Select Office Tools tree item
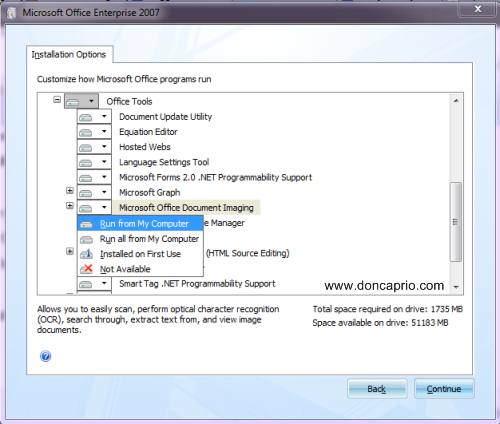Screen dimensions: 500x424 [x=129, y=101]
